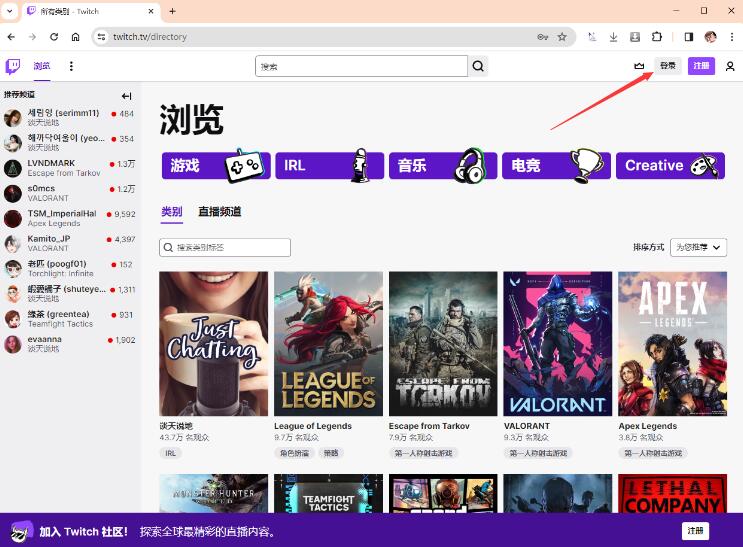
Task: Open Chrome three-dot menu
Action: (732, 36)
